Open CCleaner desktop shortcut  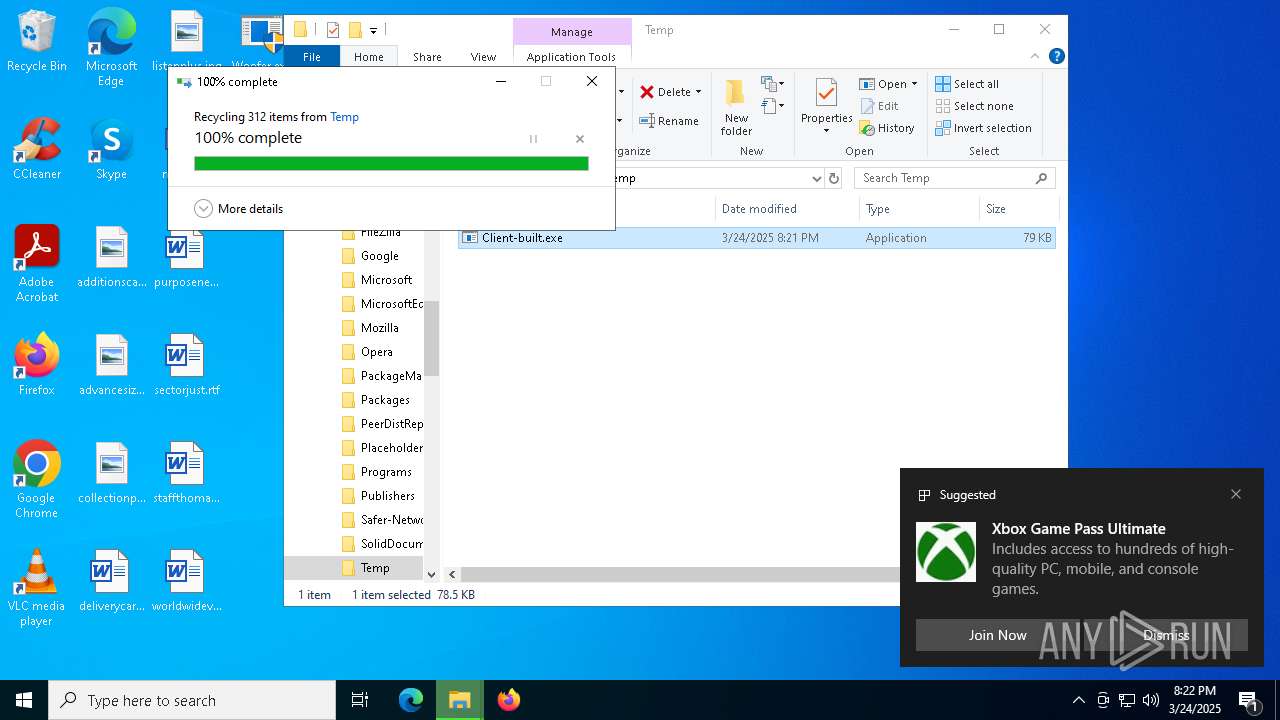(37, 149)
